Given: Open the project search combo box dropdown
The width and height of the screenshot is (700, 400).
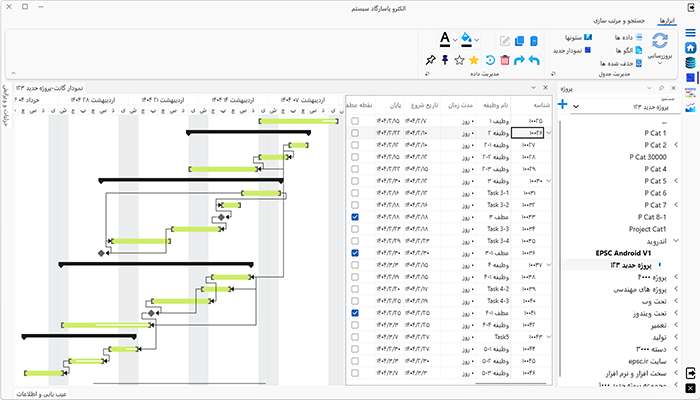Looking at the screenshot, I should 574,107.
